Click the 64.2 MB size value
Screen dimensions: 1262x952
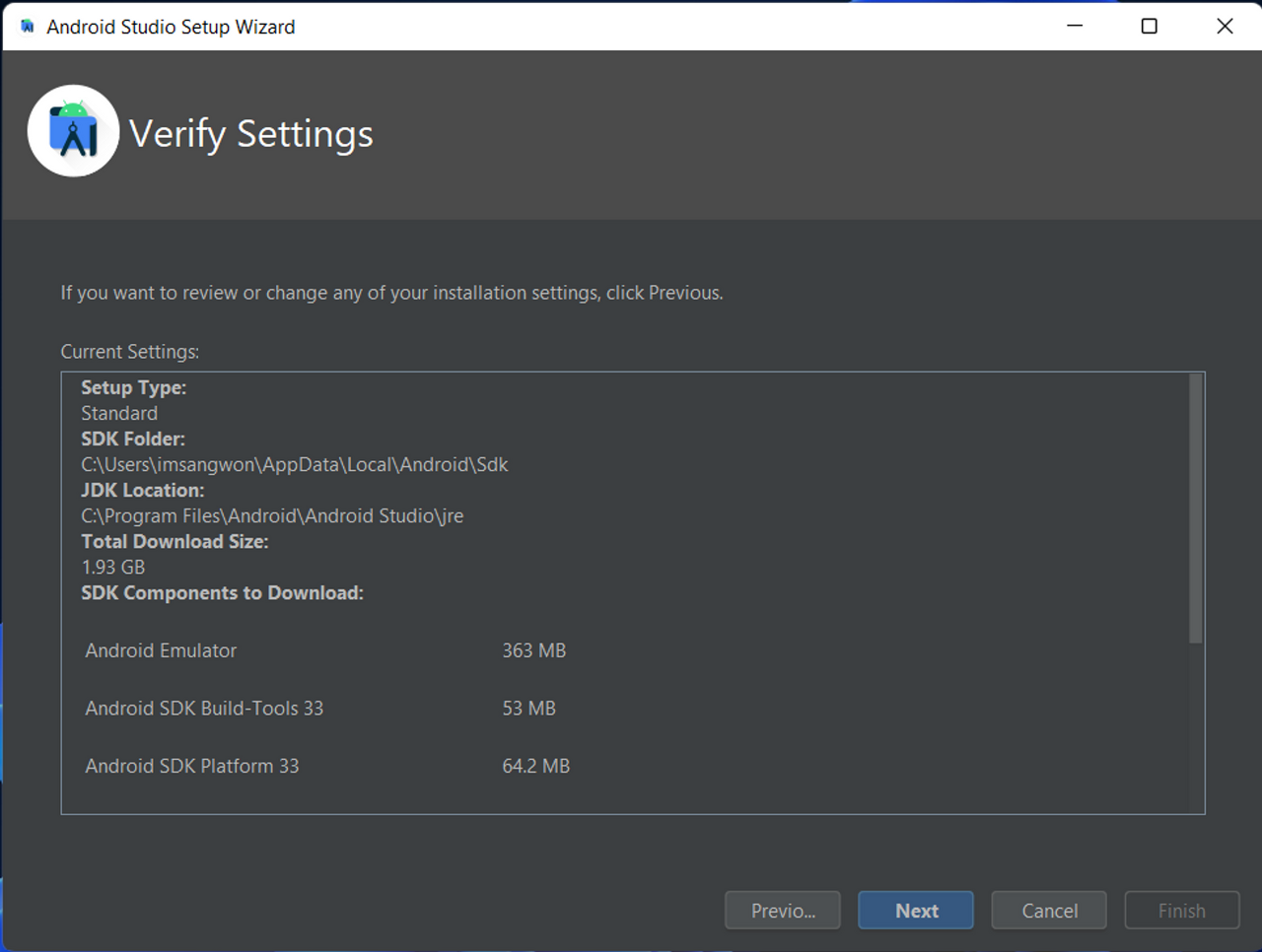coord(536,766)
